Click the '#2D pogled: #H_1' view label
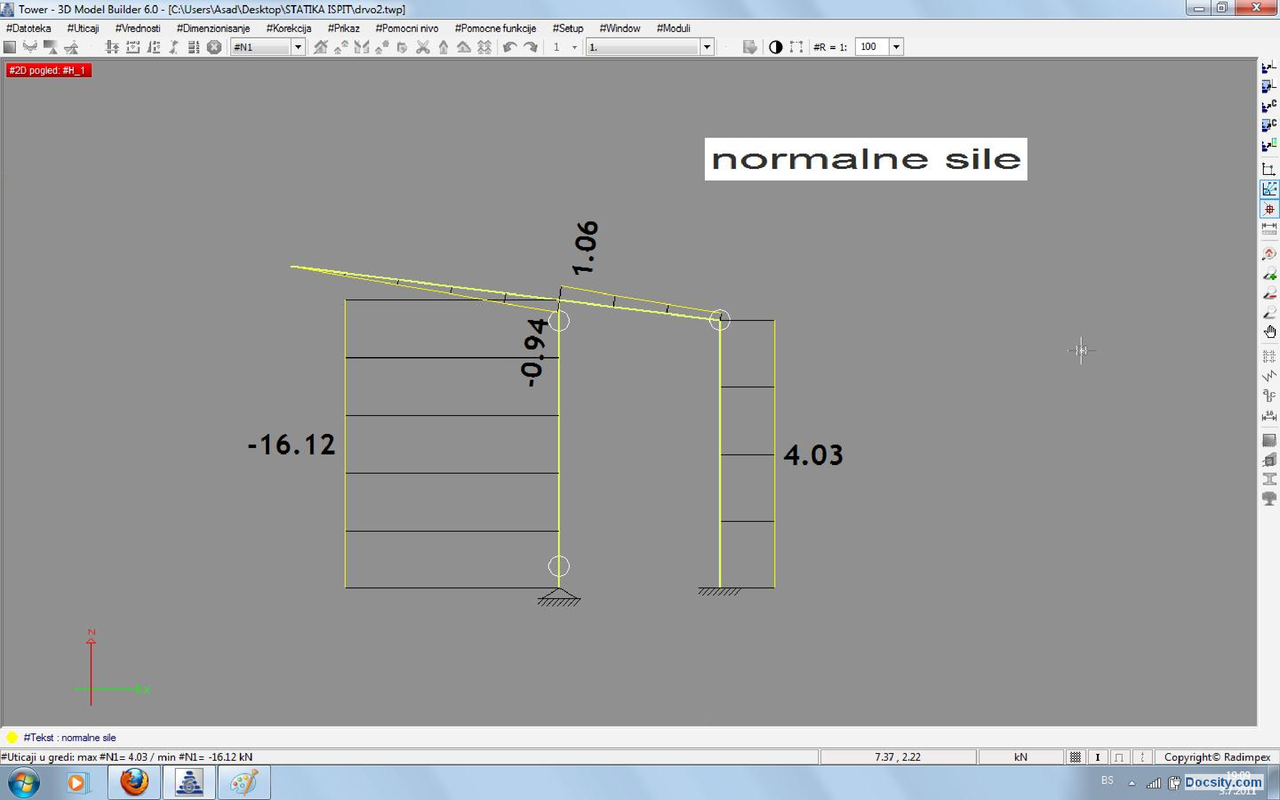Viewport: 1280px width, 800px height. pyautogui.click(x=49, y=70)
